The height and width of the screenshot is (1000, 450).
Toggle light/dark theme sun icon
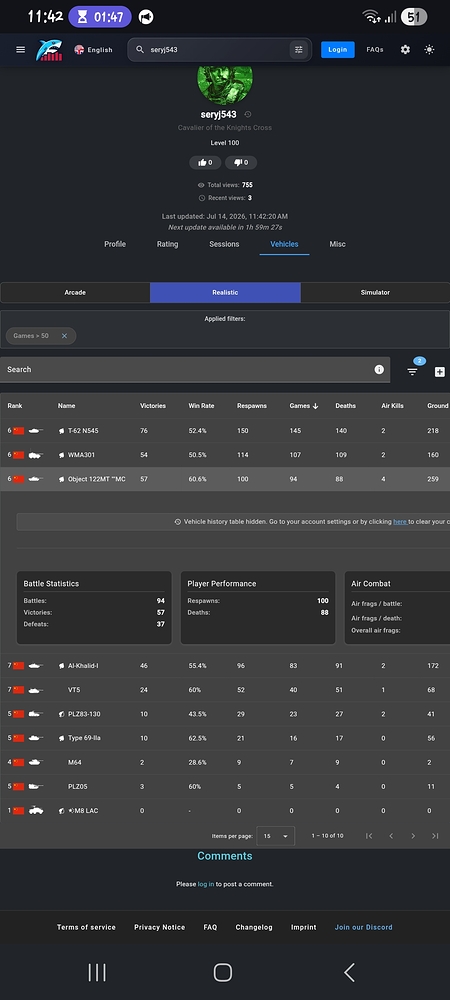430,50
